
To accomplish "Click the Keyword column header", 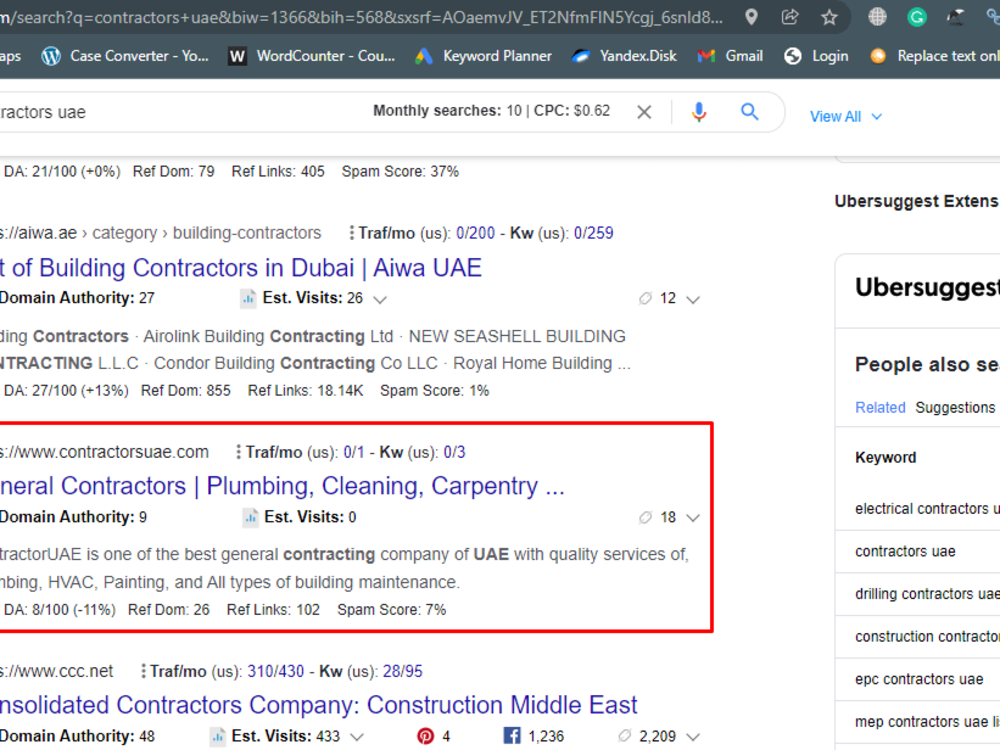I will [x=885, y=458].
